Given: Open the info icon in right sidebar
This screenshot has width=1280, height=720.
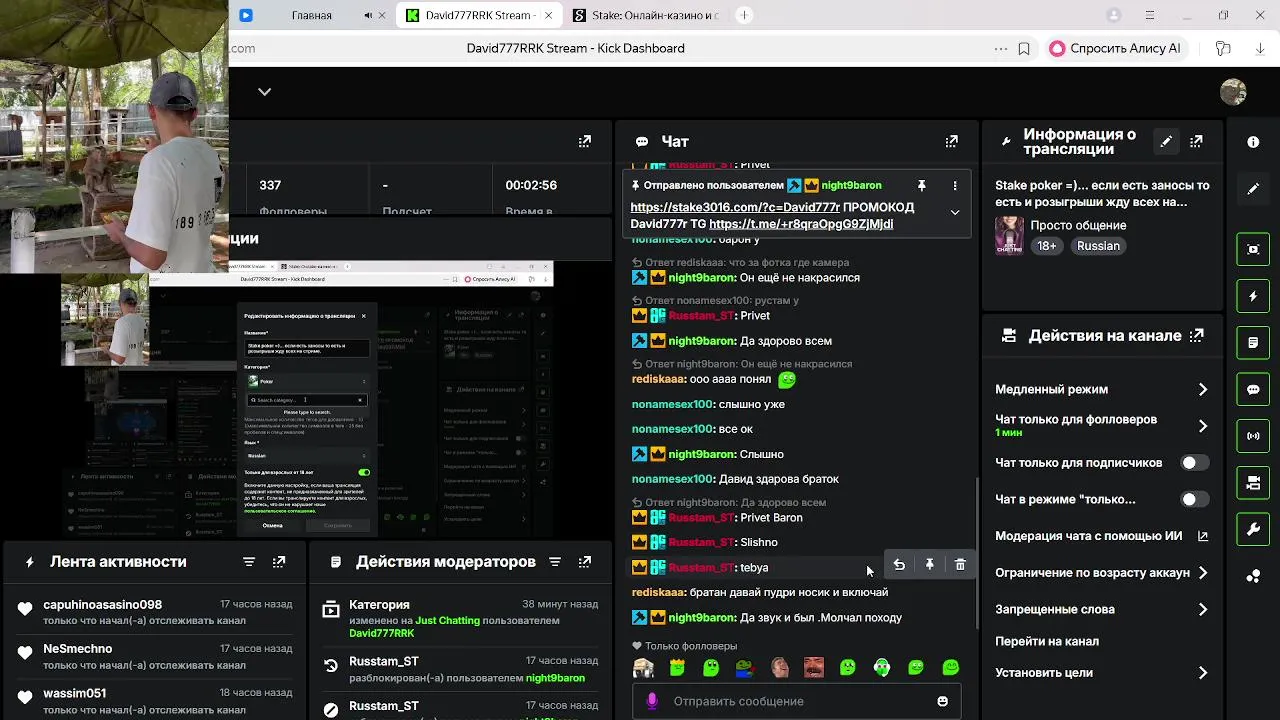Looking at the screenshot, I should 1253,142.
